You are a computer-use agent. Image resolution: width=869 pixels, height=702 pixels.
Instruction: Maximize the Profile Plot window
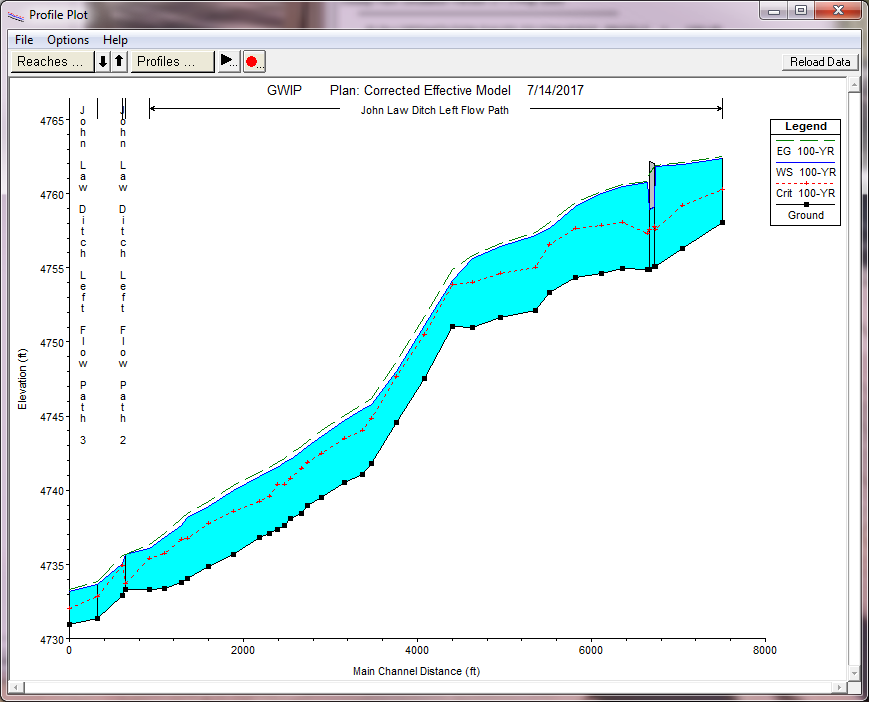801,11
